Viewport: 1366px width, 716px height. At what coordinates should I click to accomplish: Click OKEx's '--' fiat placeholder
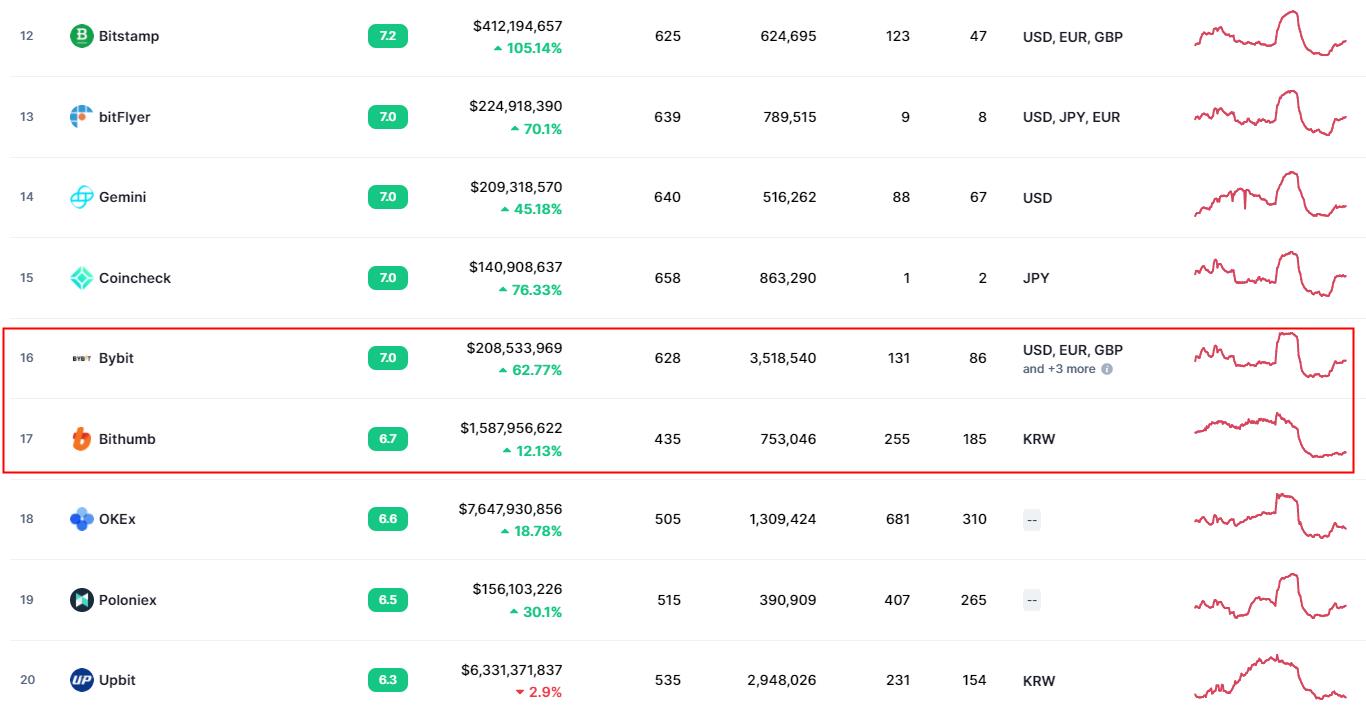pos(1032,520)
